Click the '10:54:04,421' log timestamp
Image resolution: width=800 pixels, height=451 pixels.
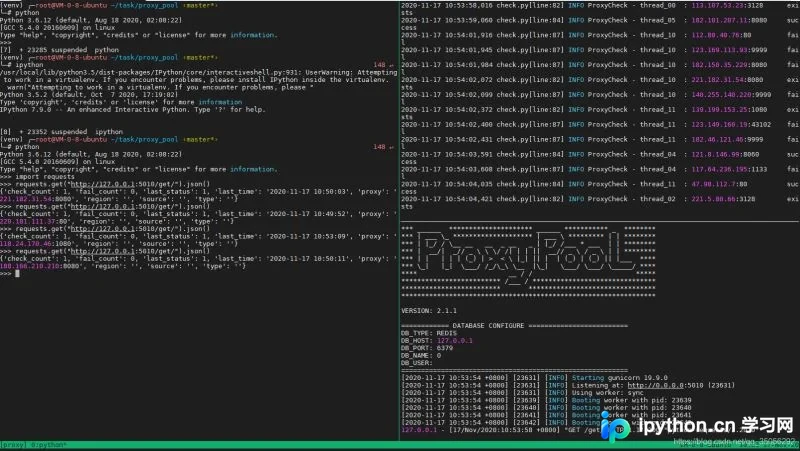click(470, 199)
